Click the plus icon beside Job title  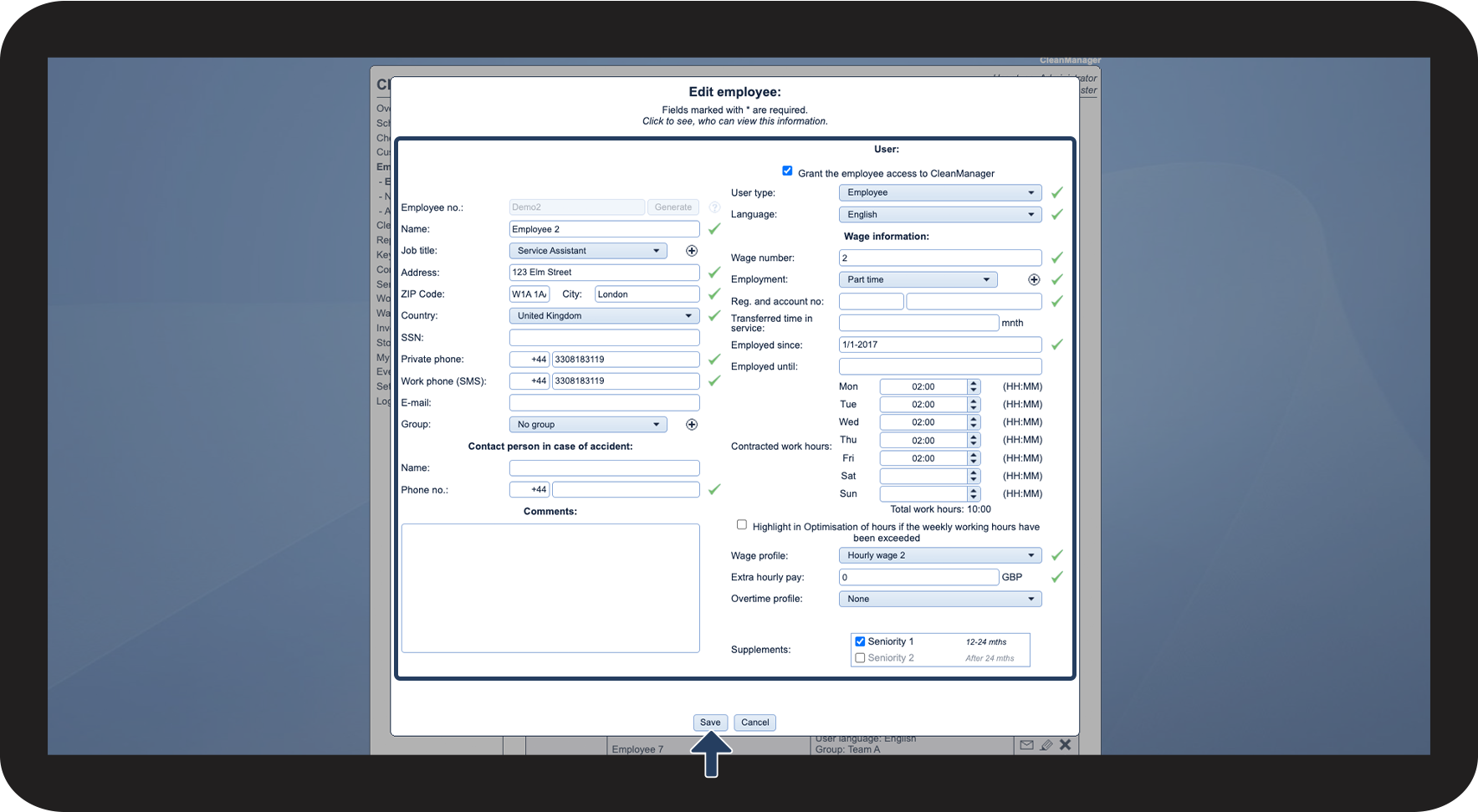coord(692,251)
